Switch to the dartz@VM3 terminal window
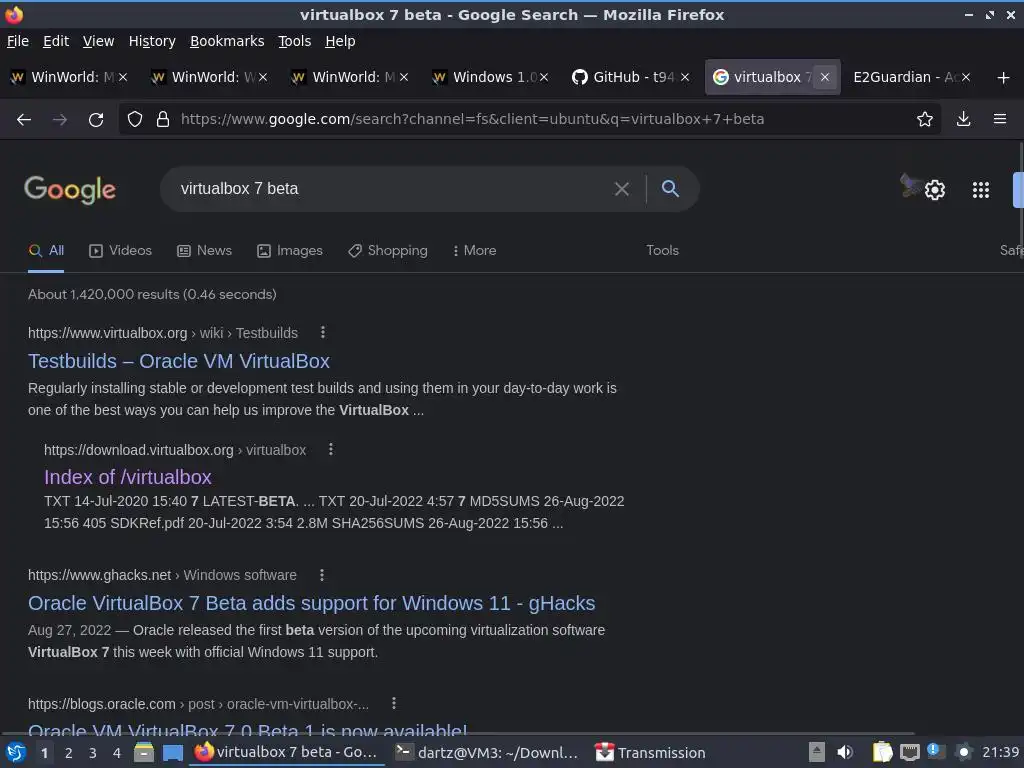The image size is (1024, 768). (x=487, y=753)
